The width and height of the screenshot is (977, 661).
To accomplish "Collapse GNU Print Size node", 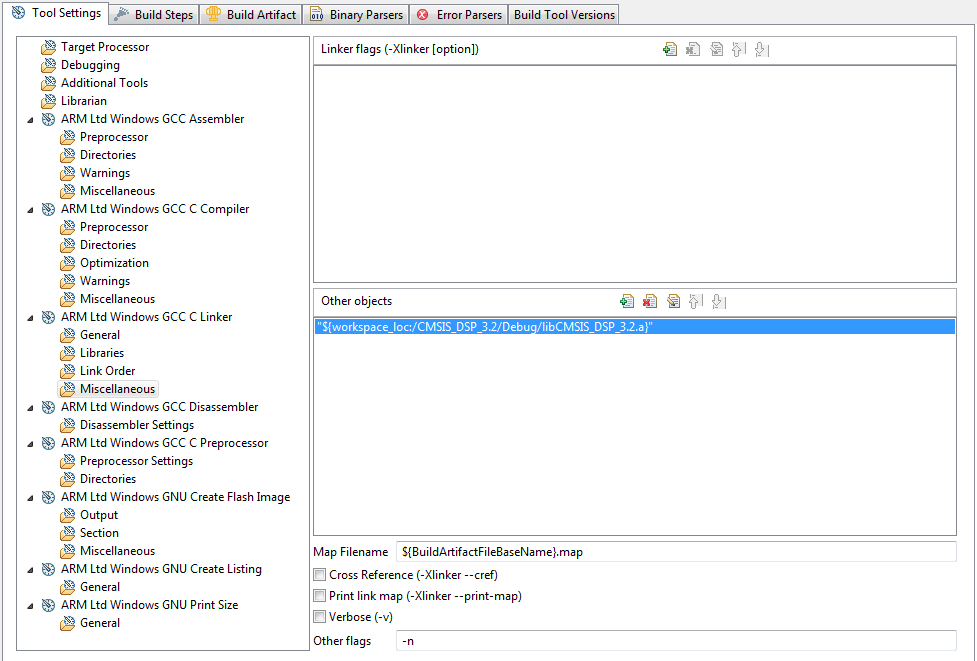I will pos(30,606).
